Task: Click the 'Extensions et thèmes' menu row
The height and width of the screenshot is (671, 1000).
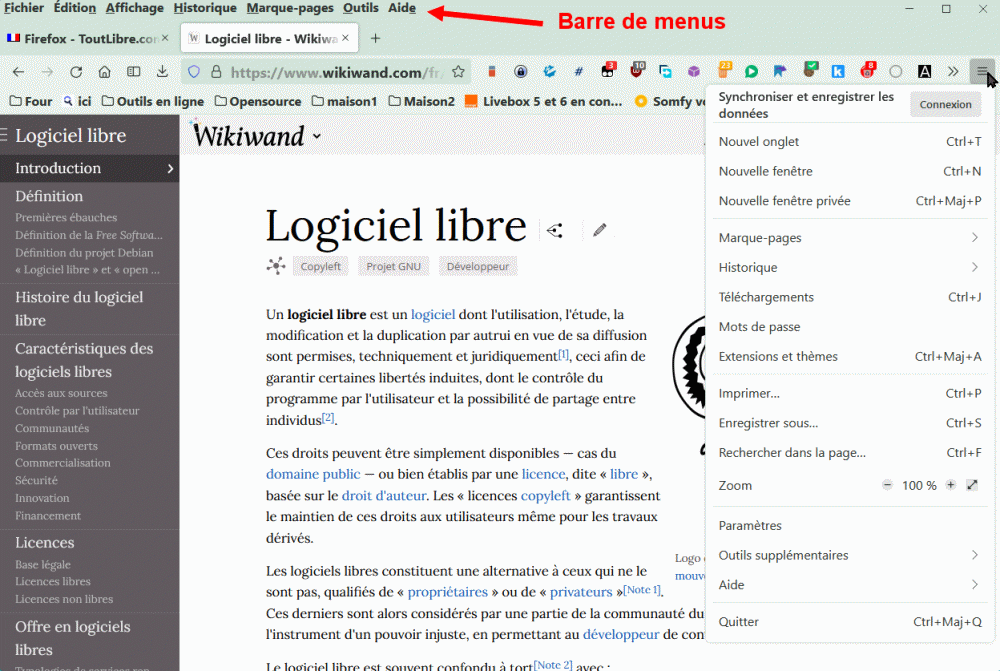Action: click(x=849, y=357)
